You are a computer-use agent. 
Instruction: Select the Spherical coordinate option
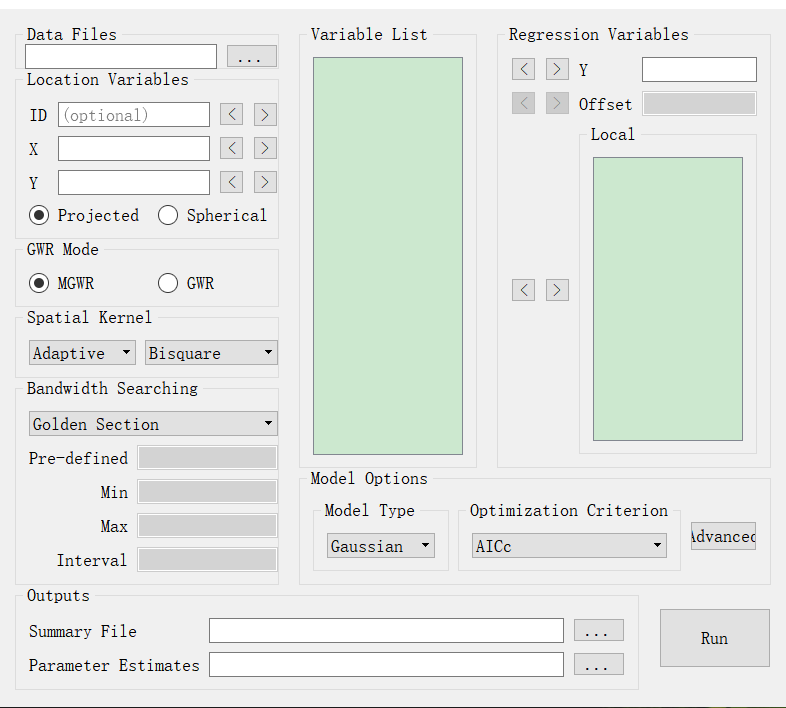[168, 215]
